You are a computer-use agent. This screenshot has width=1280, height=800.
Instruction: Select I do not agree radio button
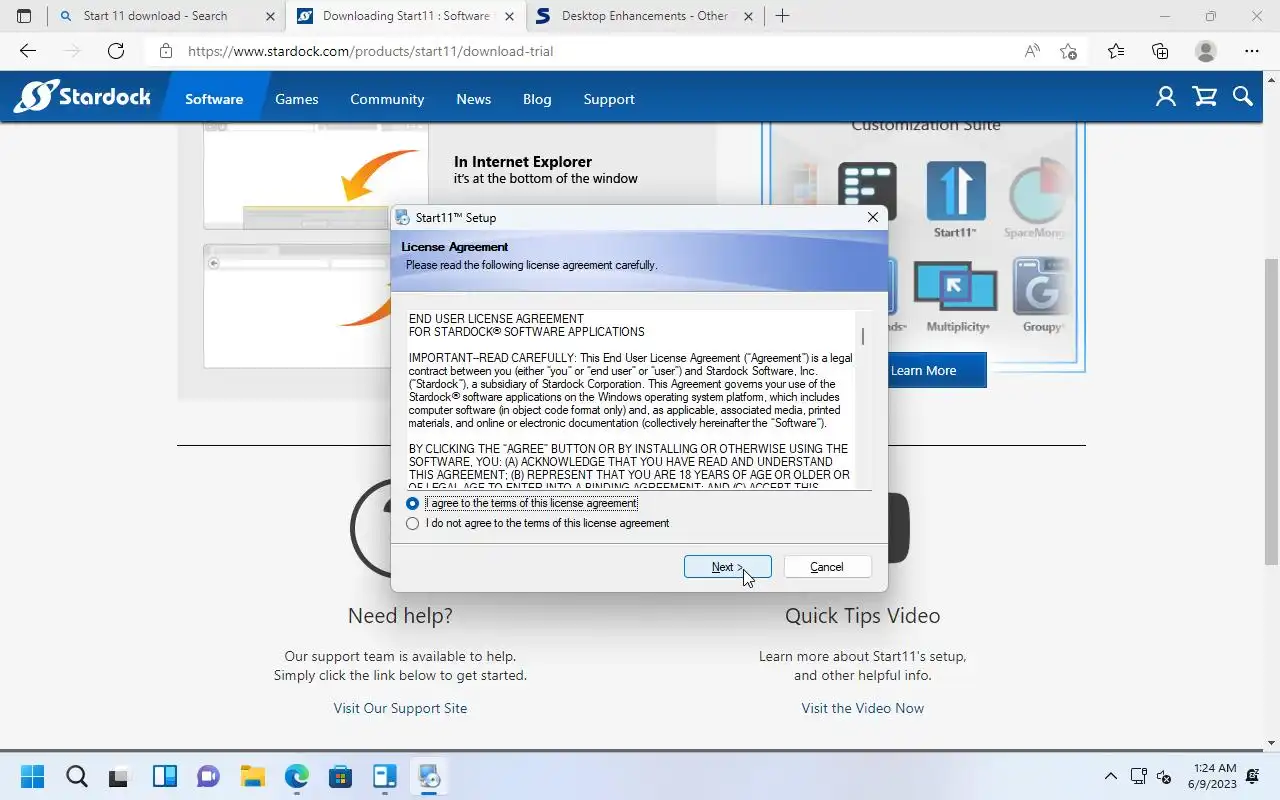[x=412, y=523]
